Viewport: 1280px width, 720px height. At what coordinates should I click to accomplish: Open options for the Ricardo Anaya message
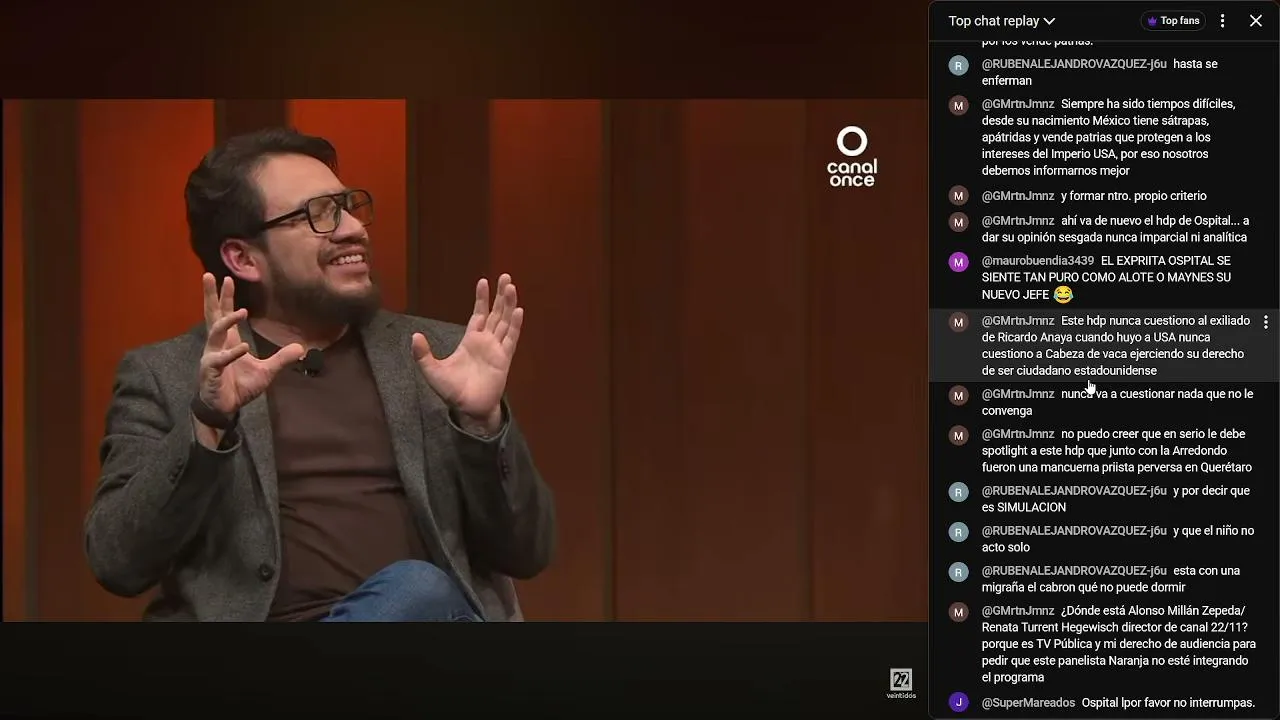(1266, 322)
